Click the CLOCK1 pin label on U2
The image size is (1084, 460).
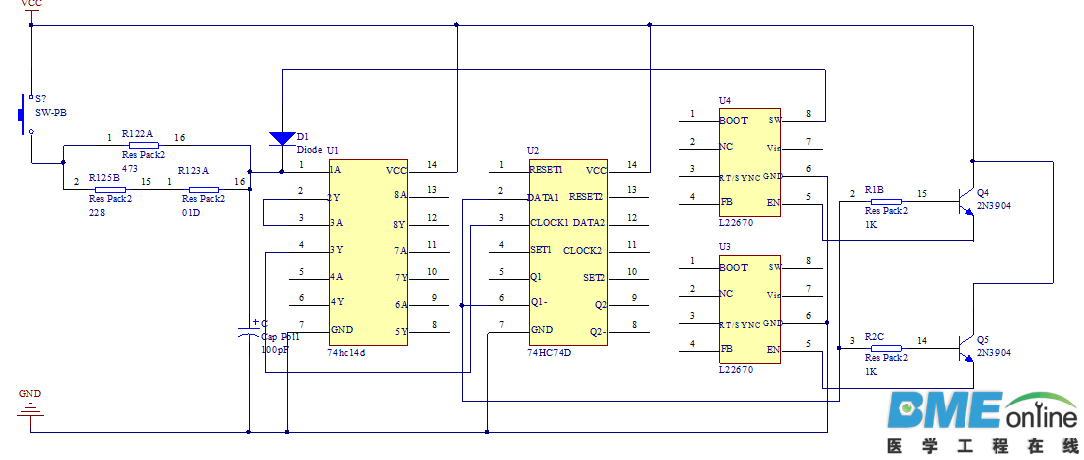(549, 223)
